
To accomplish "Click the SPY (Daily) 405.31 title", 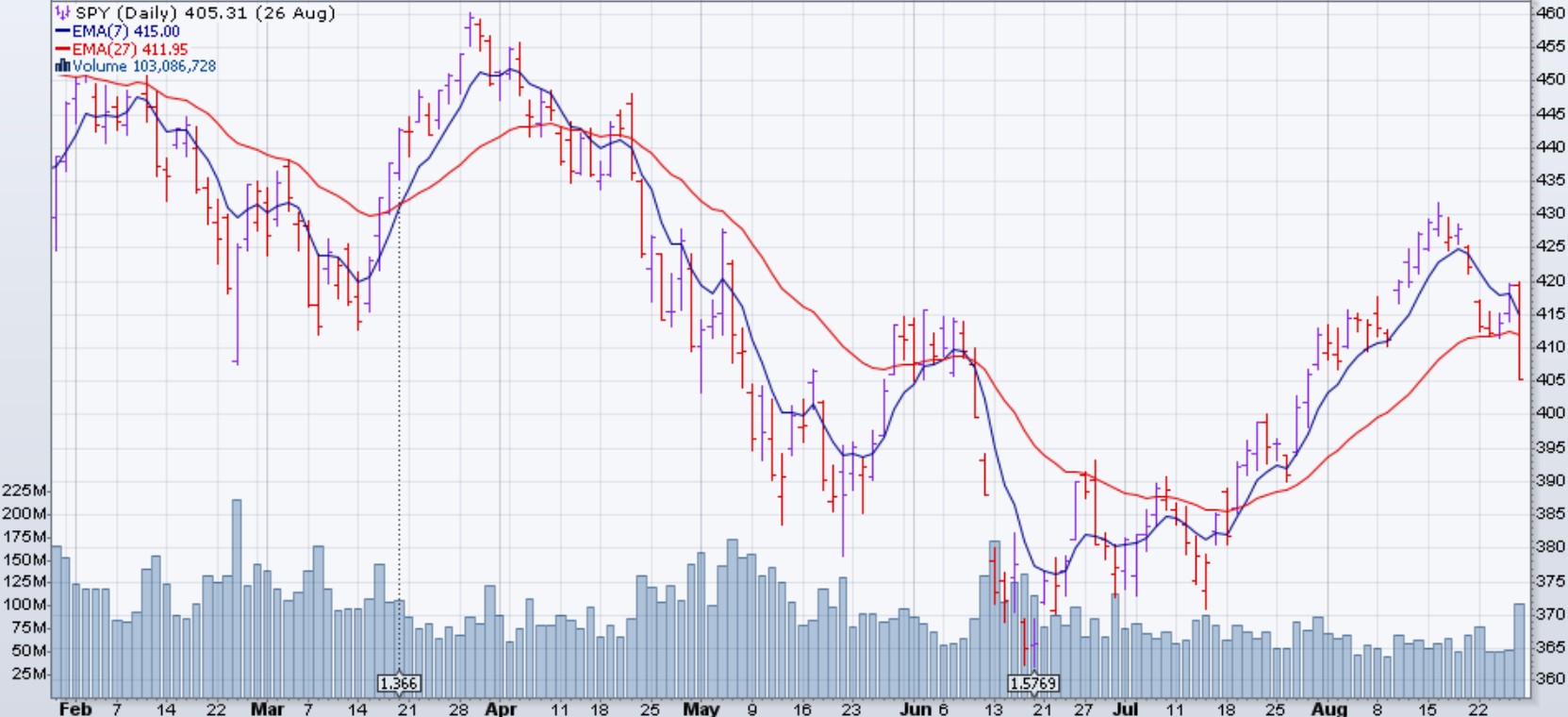I will pos(205,13).
